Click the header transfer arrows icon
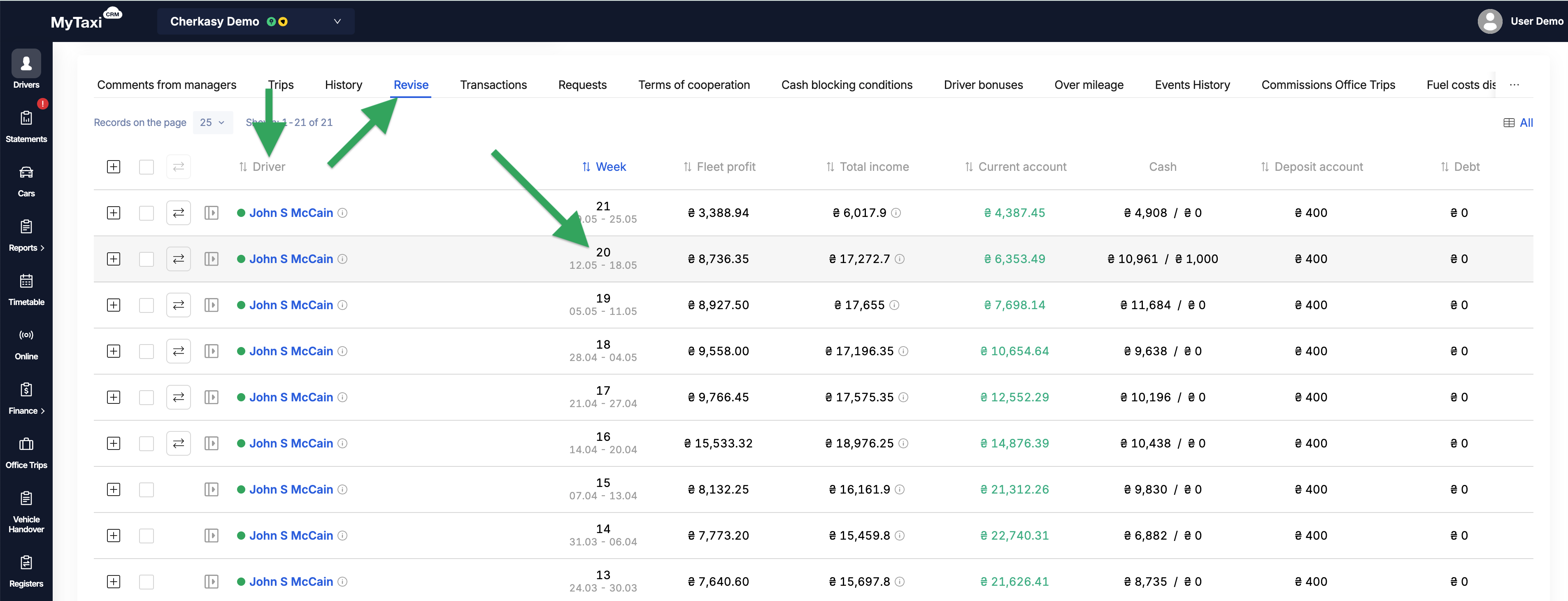1568x601 pixels. coord(178,167)
